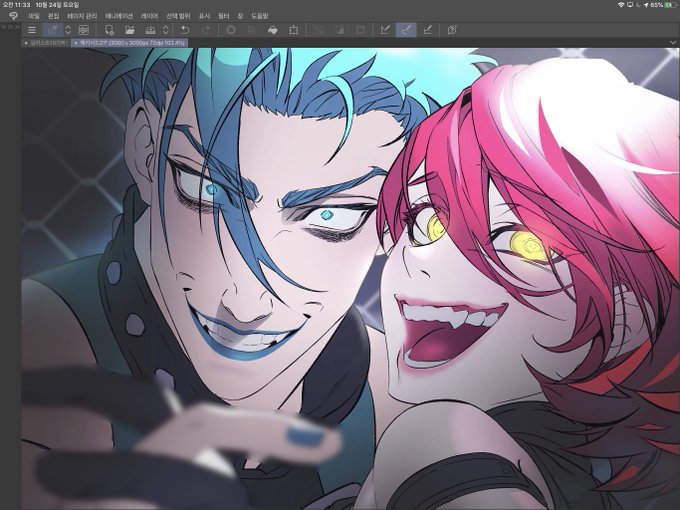Toggle the selection border display icon
Viewport: 680px width, 510px height.
pos(360,30)
